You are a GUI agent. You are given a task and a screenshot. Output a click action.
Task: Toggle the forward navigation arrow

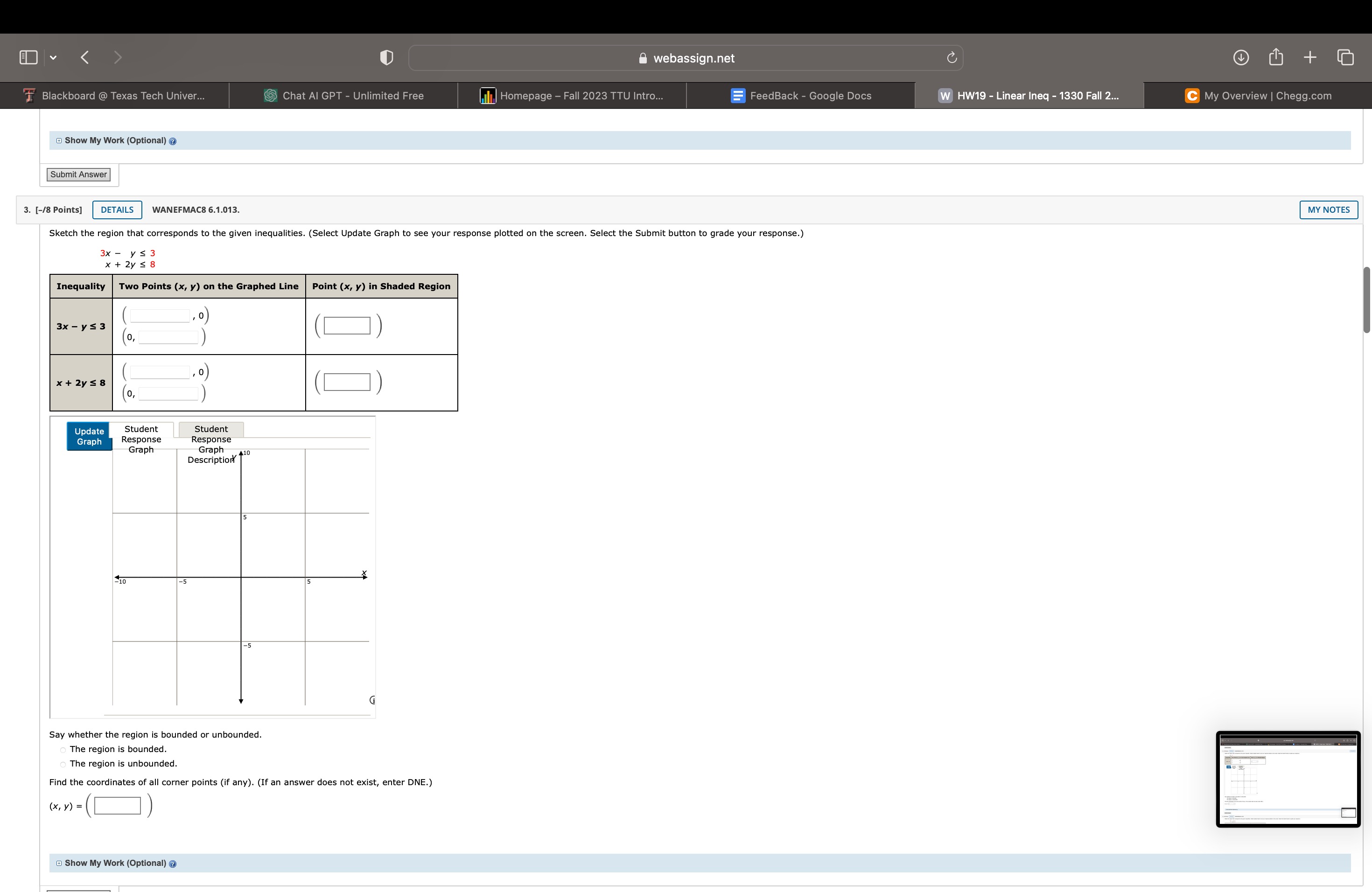pos(118,57)
